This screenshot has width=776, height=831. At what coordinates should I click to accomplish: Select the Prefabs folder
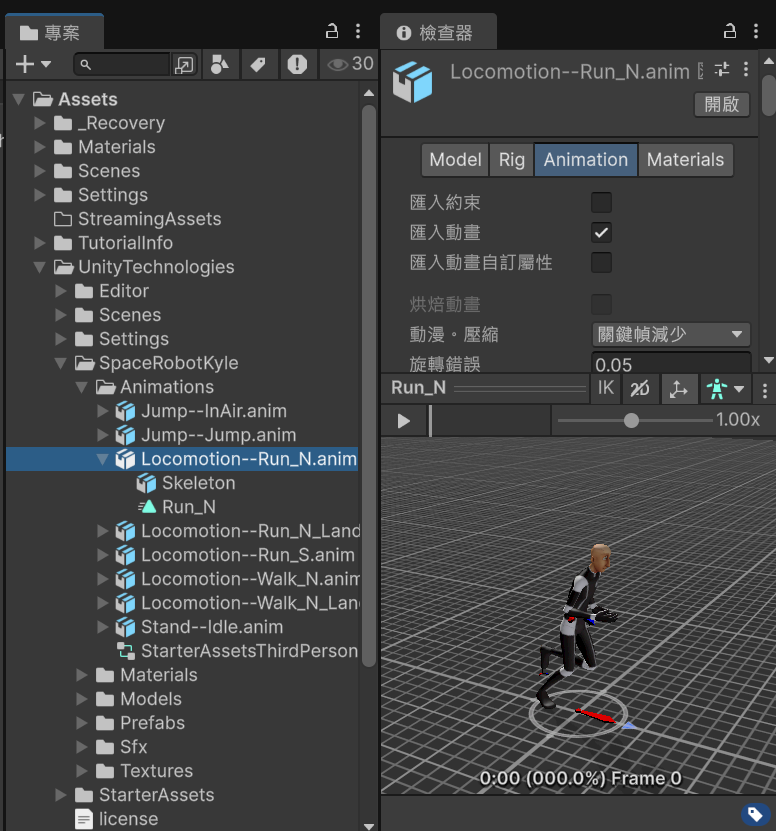pyautogui.click(x=152, y=723)
